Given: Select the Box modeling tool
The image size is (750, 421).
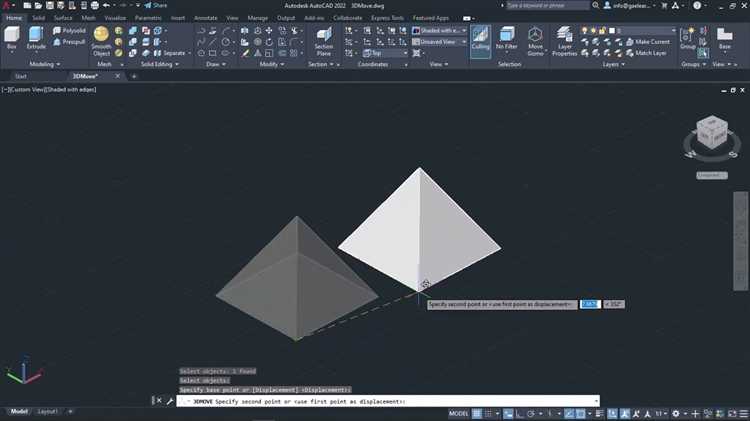Looking at the screenshot, I should click(12, 39).
